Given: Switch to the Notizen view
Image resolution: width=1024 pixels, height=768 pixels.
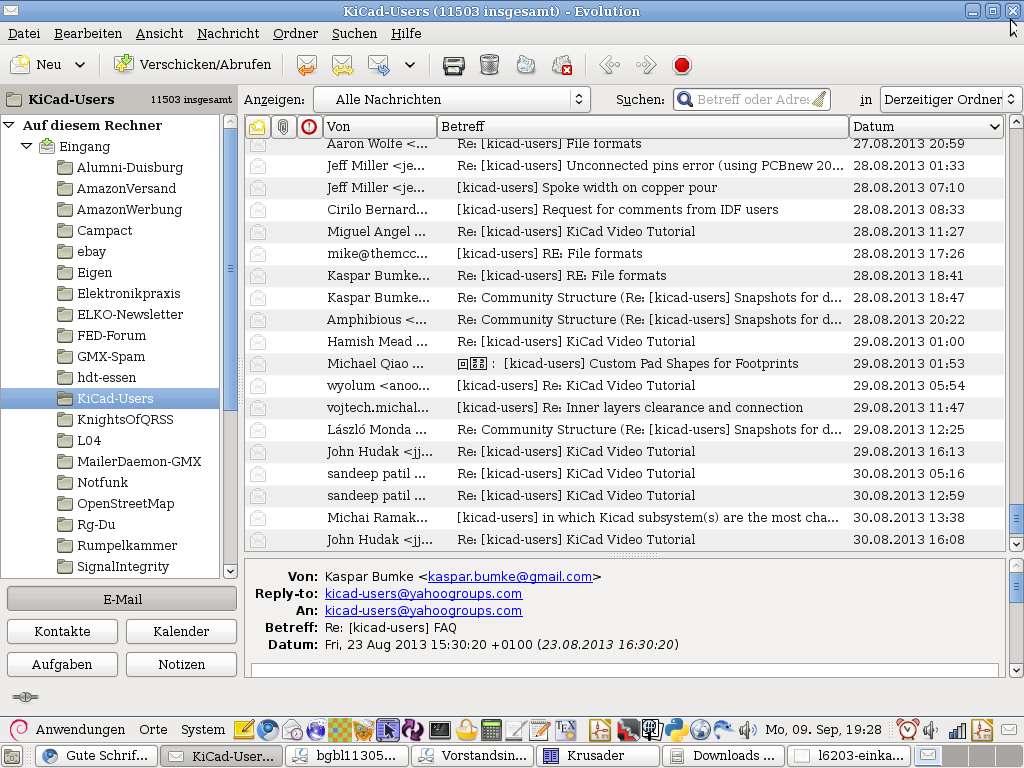Looking at the screenshot, I should tap(181, 664).
